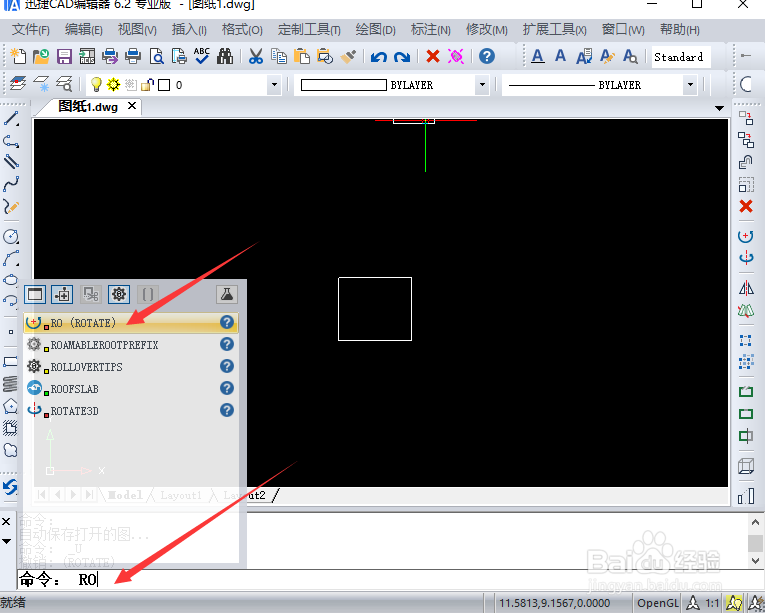Click the command history scrollbar down arrow

[756, 560]
